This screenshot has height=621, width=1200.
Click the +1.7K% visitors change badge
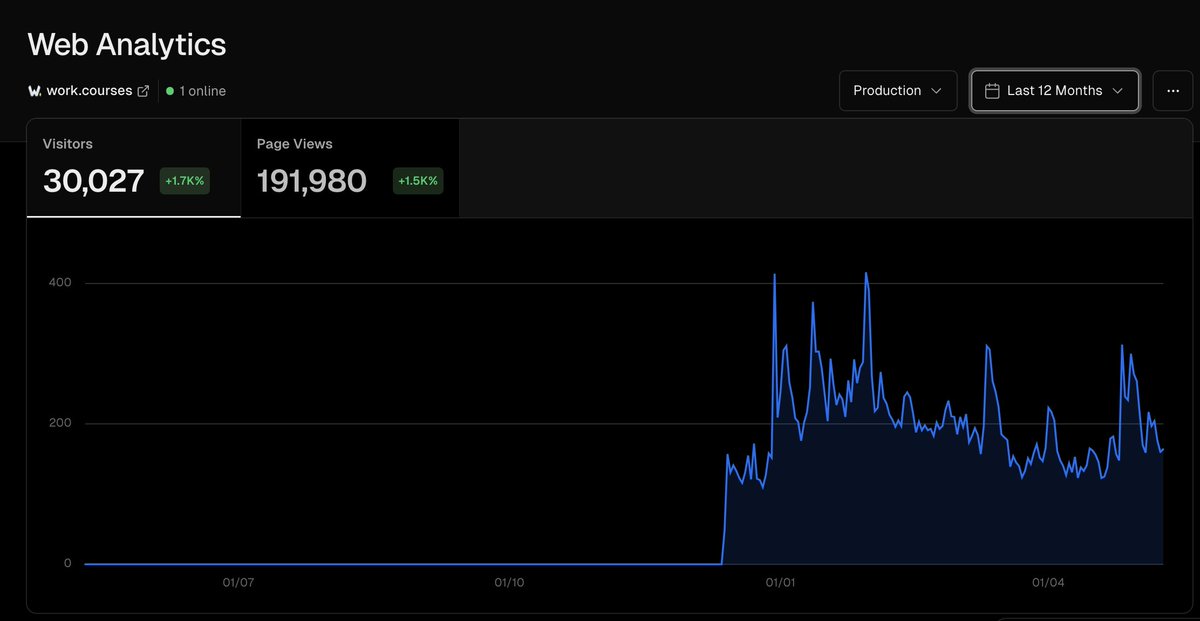[185, 181]
